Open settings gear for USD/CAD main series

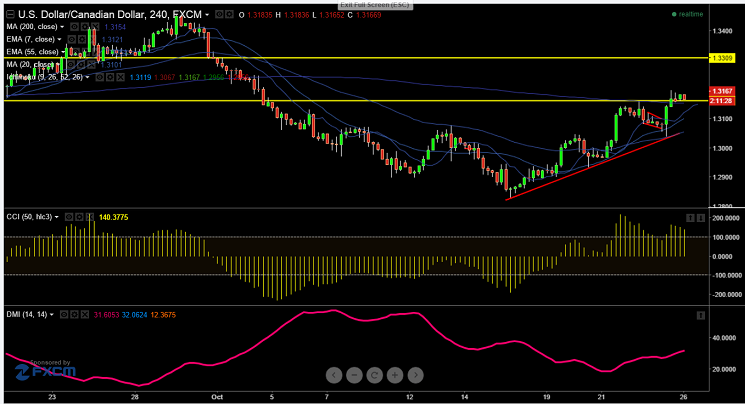point(229,15)
